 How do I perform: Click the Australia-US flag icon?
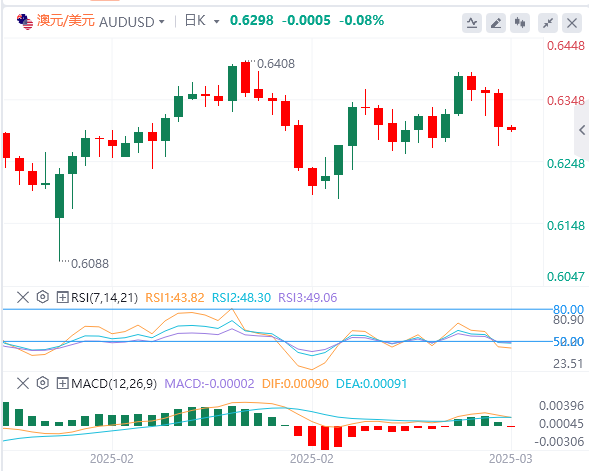25,22
